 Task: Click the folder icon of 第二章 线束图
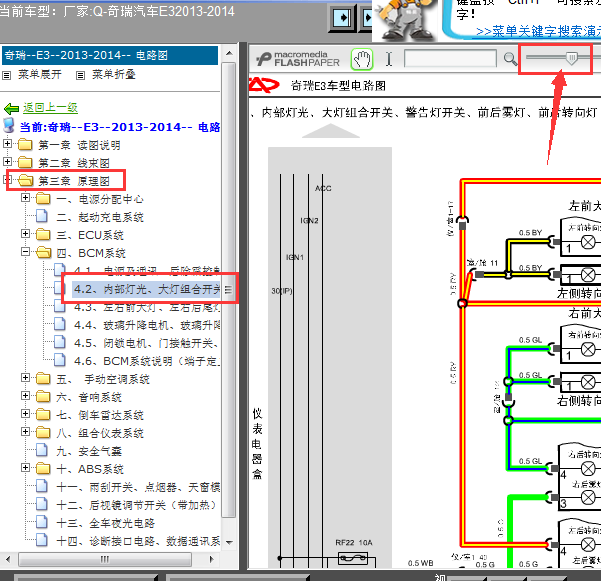tap(25, 162)
